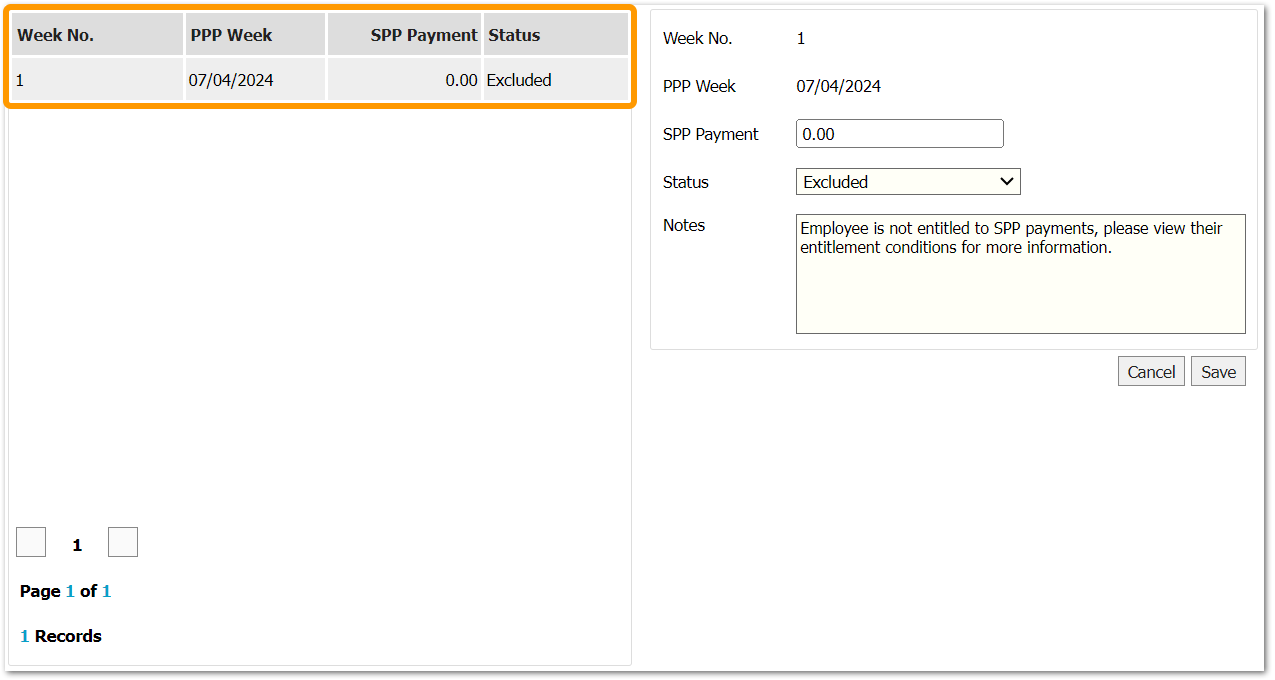Go to the previous page of records

click(x=31, y=542)
